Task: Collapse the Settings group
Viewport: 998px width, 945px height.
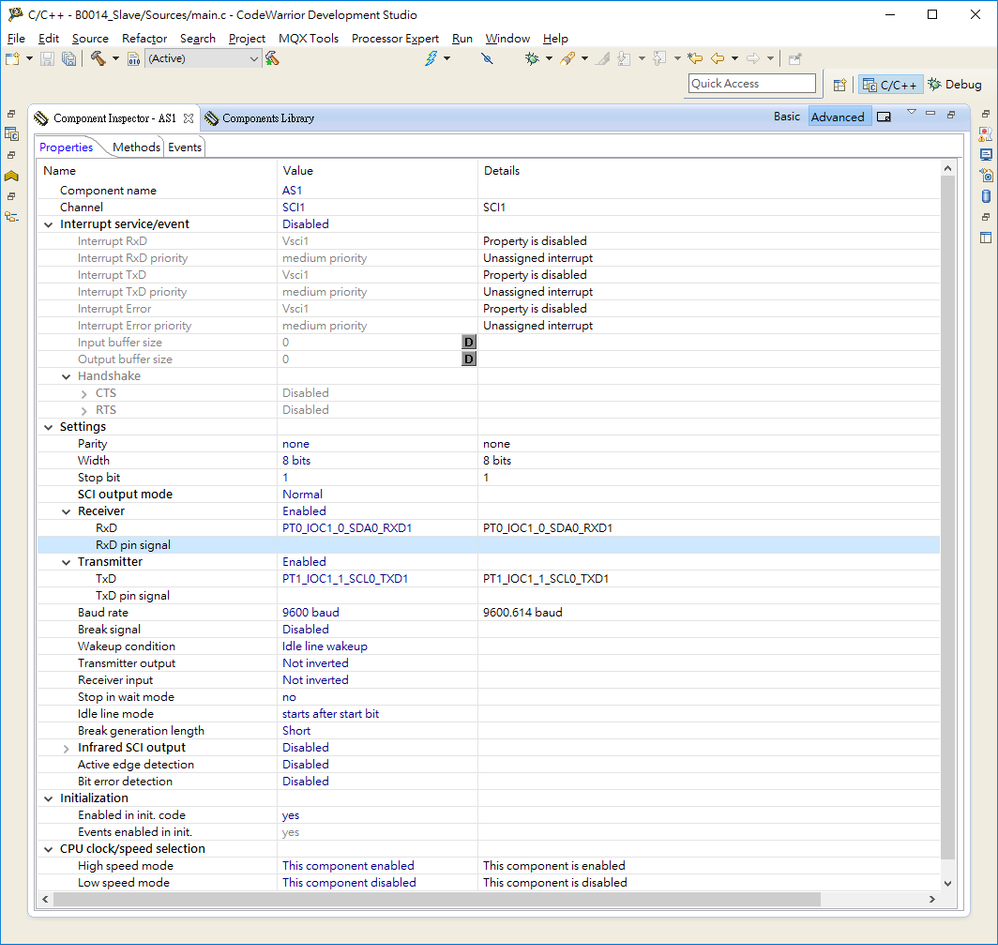Action: pyautogui.click(x=48, y=427)
